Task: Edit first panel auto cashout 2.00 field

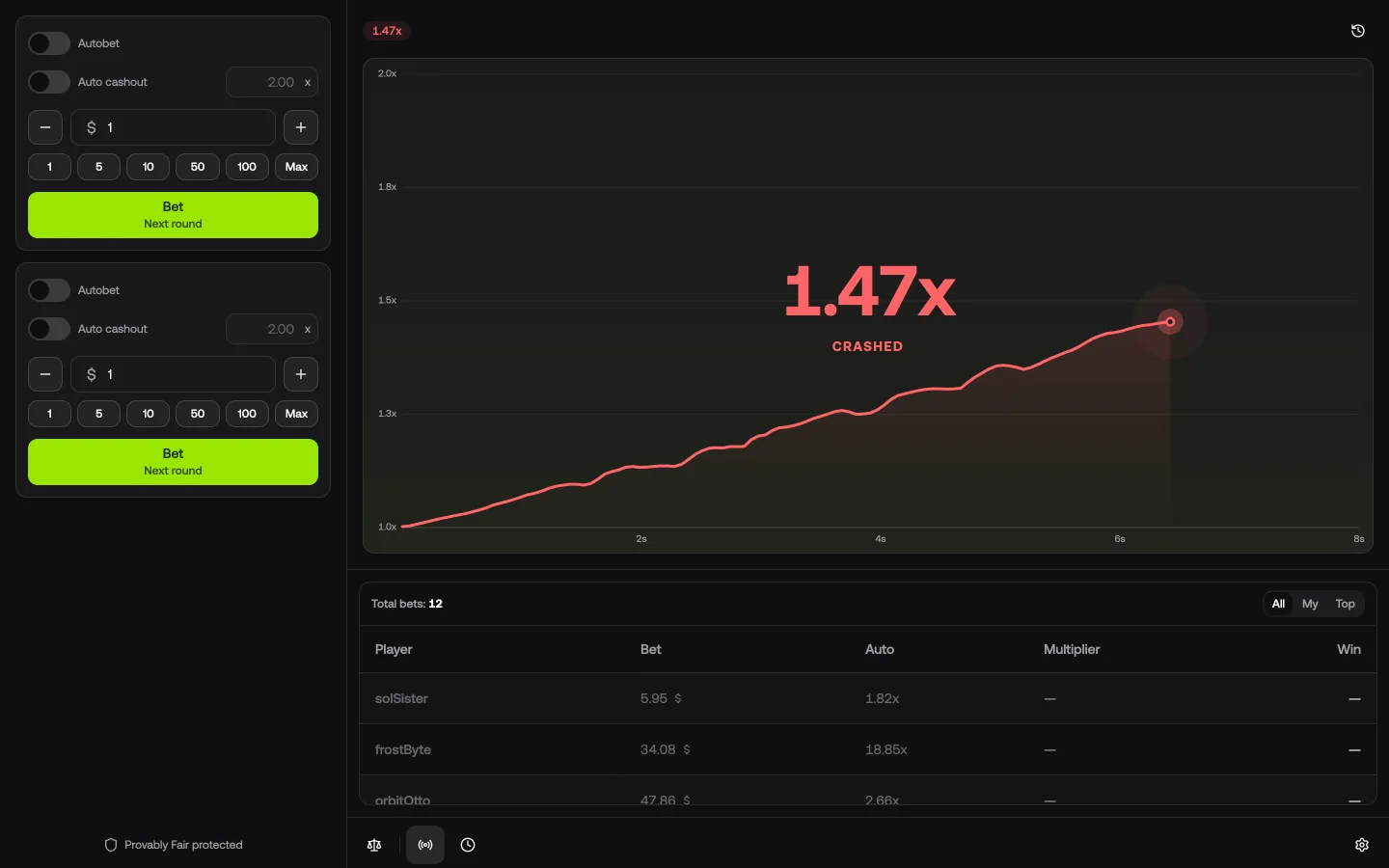Action: coord(272,82)
